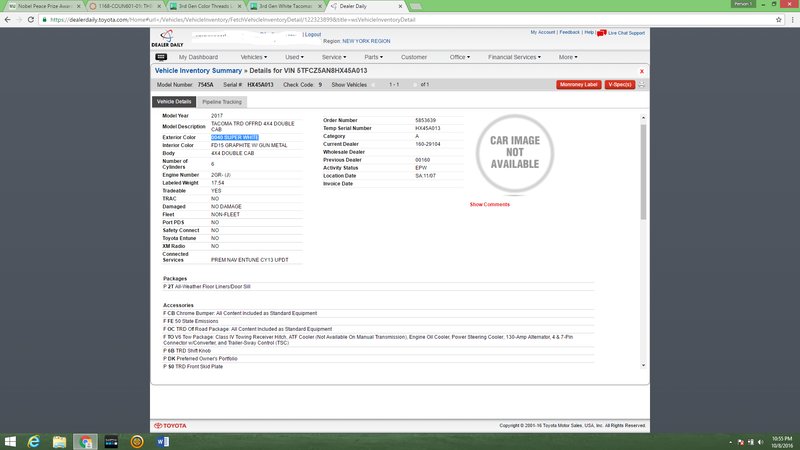Switch to the Pipeline Tracking tab

222,102
